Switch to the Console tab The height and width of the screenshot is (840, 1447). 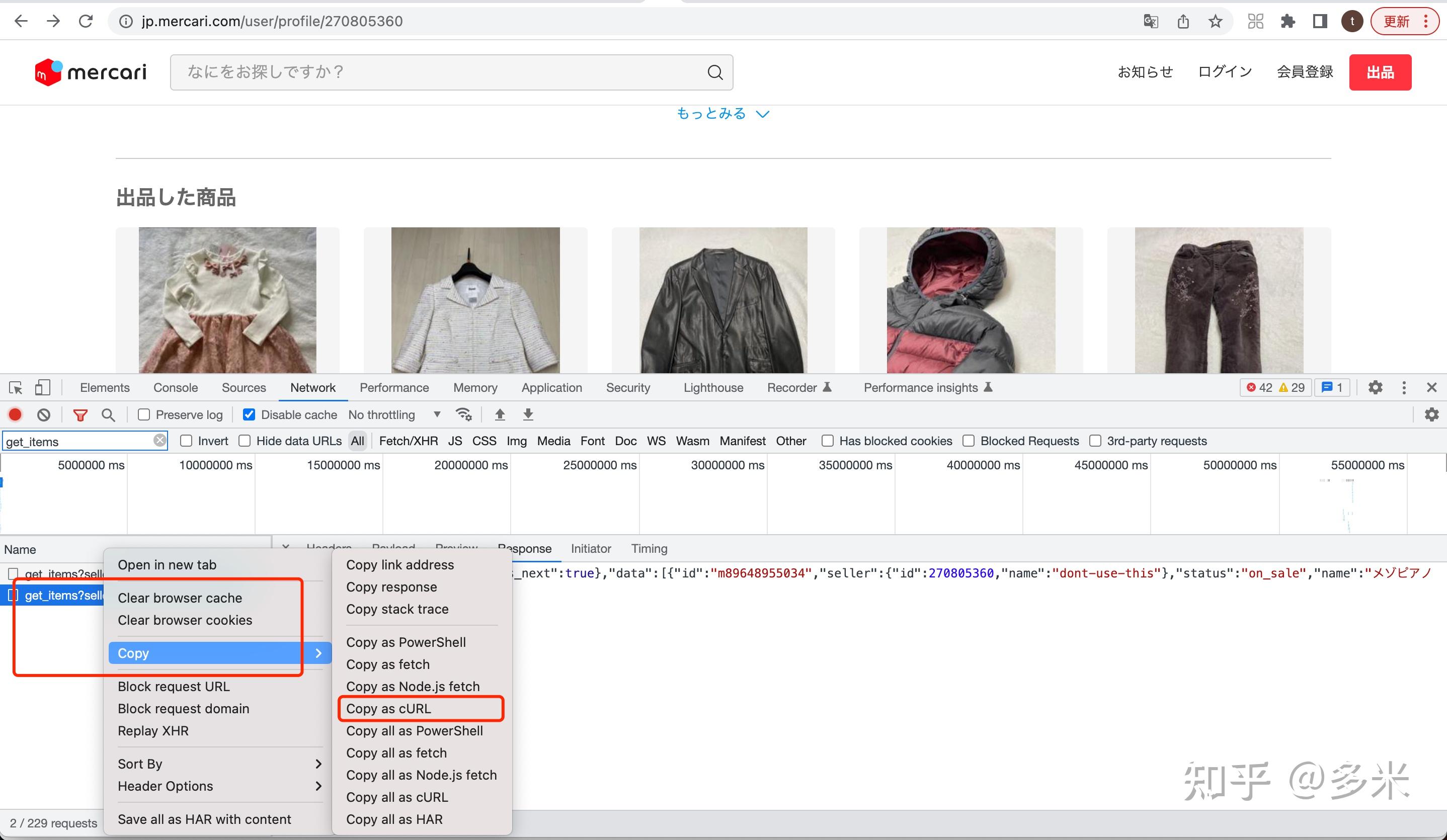(x=175, y=388)
